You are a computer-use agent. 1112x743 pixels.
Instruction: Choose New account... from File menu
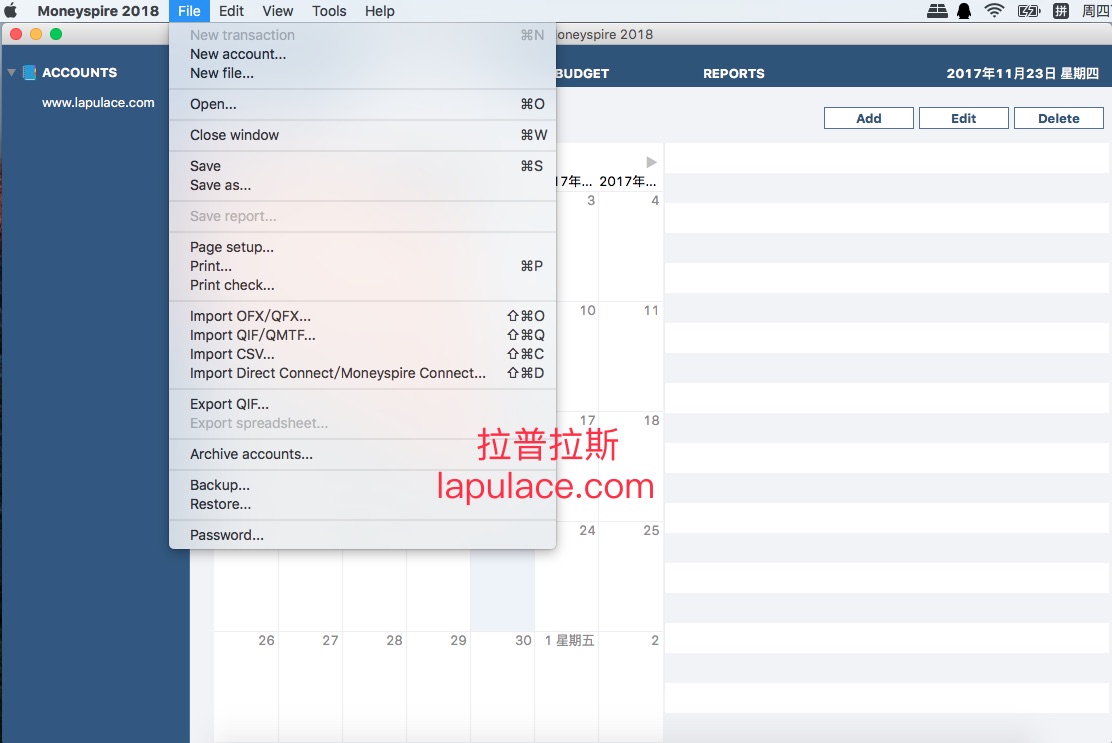[362, 54]
